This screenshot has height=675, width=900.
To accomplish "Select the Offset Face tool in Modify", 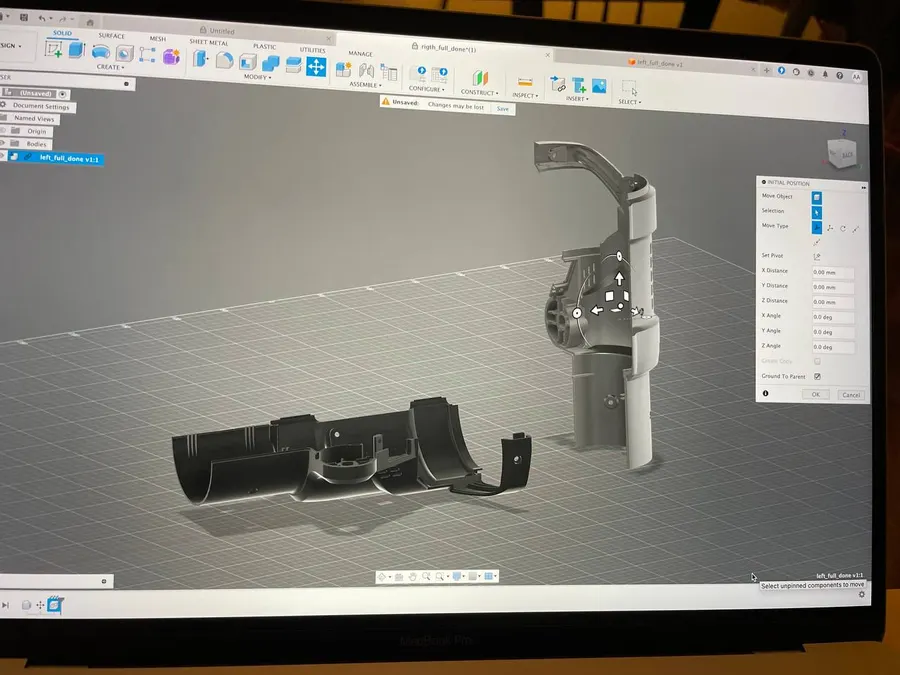I will [x=293, y=65].
